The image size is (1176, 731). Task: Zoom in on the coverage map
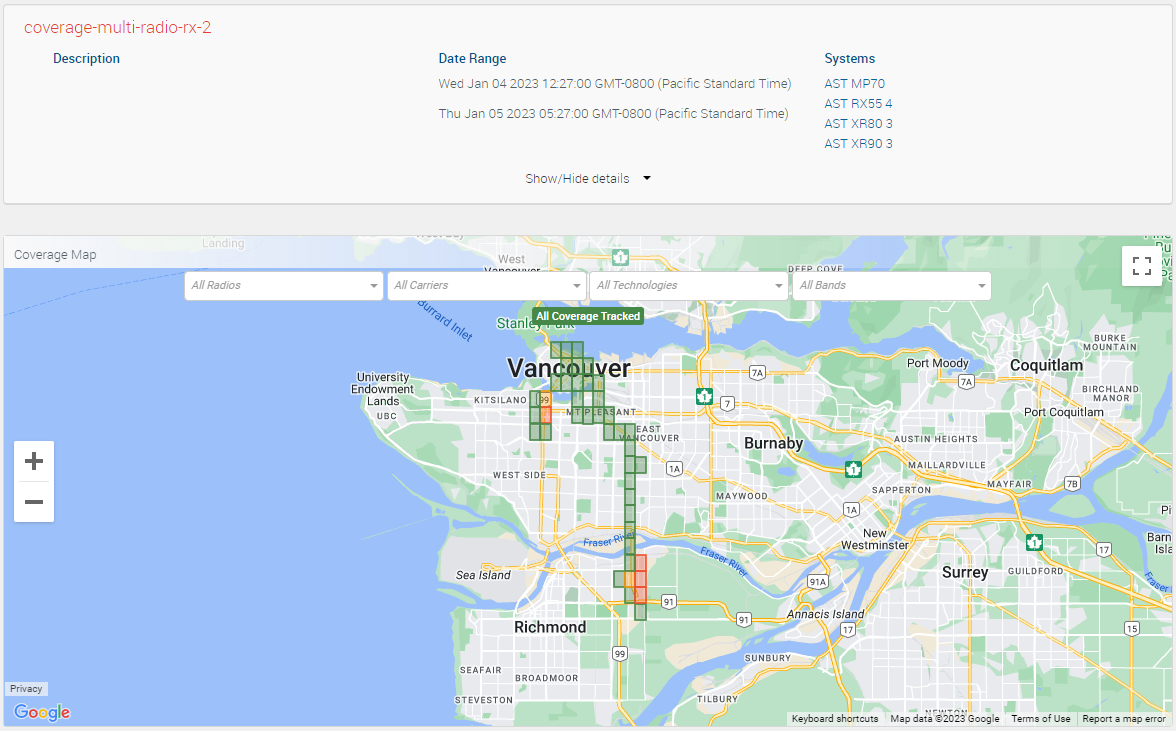(34, 461)
